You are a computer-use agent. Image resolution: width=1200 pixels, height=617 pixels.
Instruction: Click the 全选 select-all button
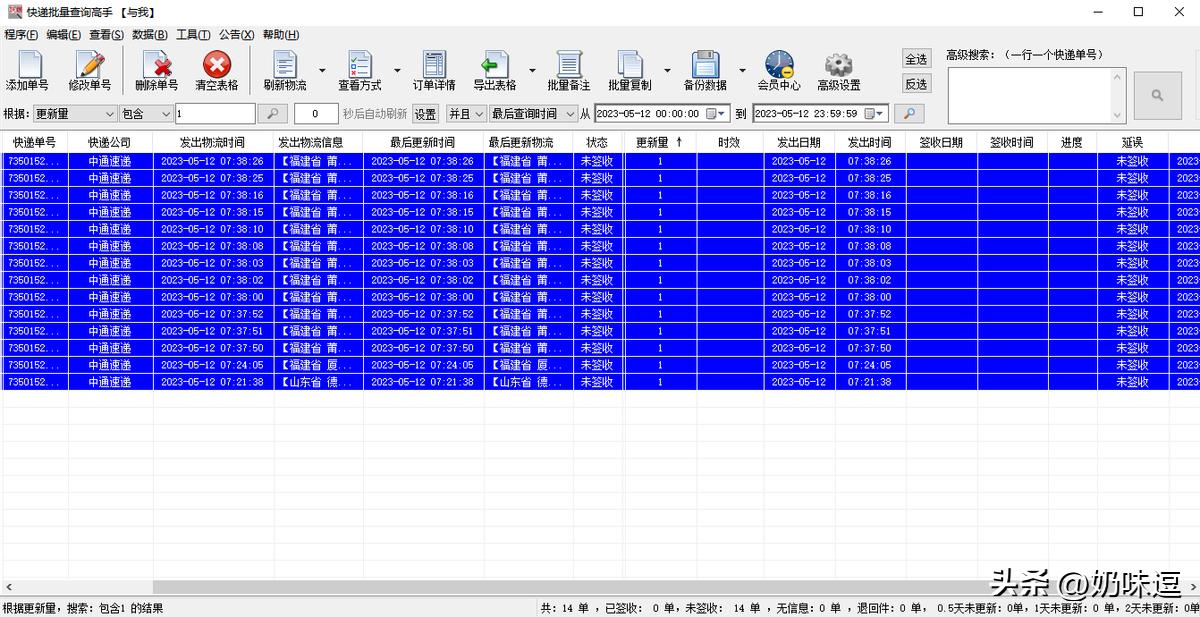[916, 59]
